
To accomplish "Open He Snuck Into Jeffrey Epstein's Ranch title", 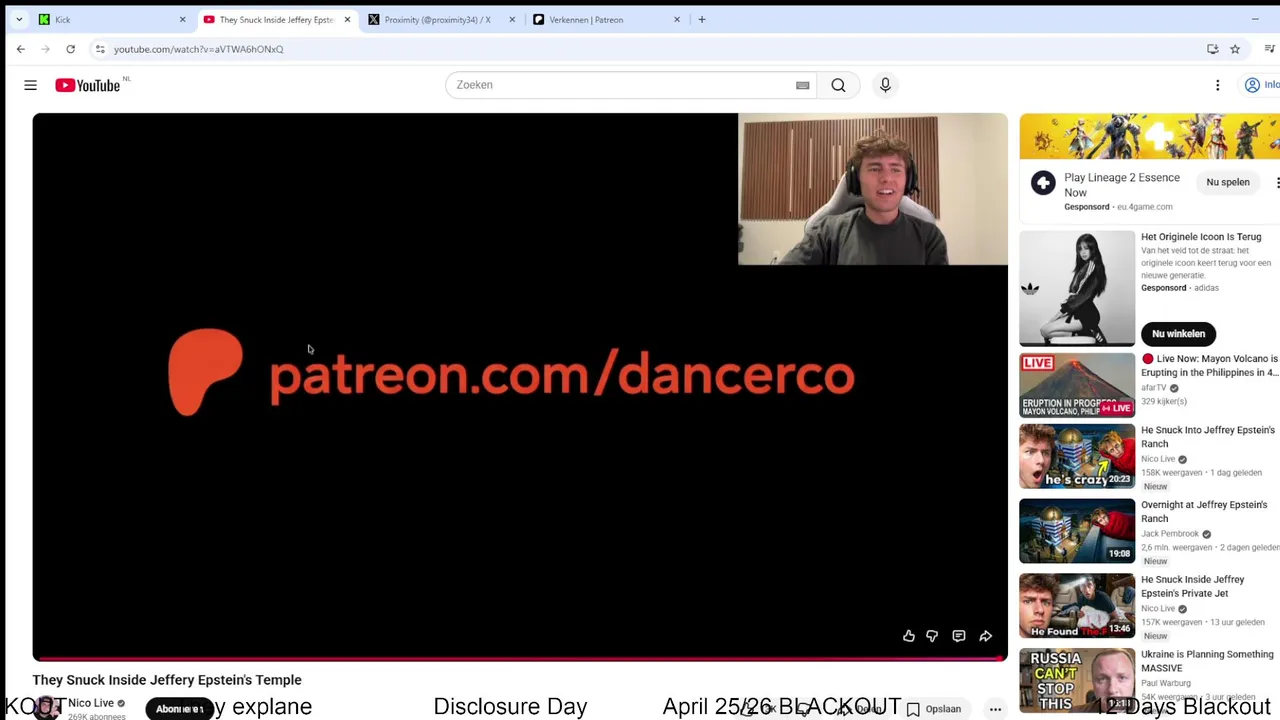I will click(1208, 437).
